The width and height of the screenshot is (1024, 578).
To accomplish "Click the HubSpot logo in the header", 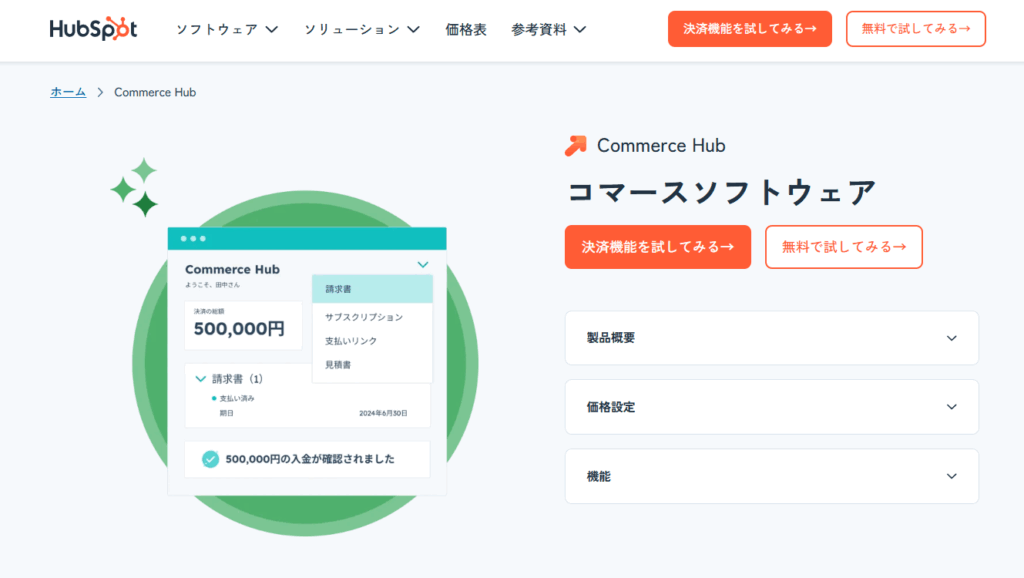I will point(93,29).
